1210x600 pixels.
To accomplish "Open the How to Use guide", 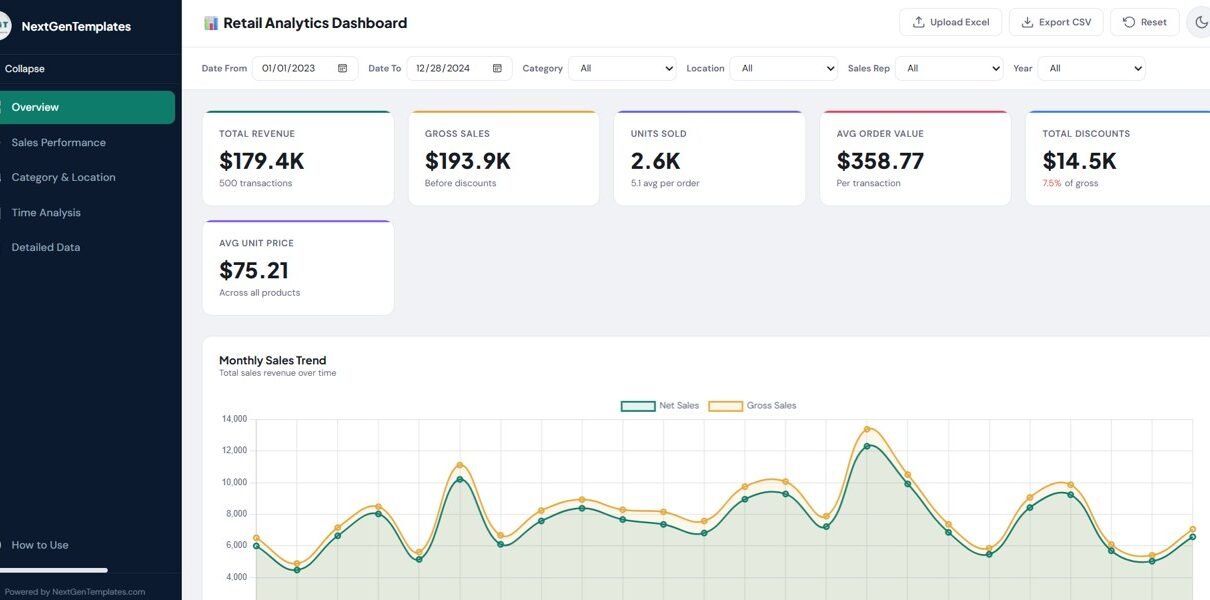I will 40,545.
